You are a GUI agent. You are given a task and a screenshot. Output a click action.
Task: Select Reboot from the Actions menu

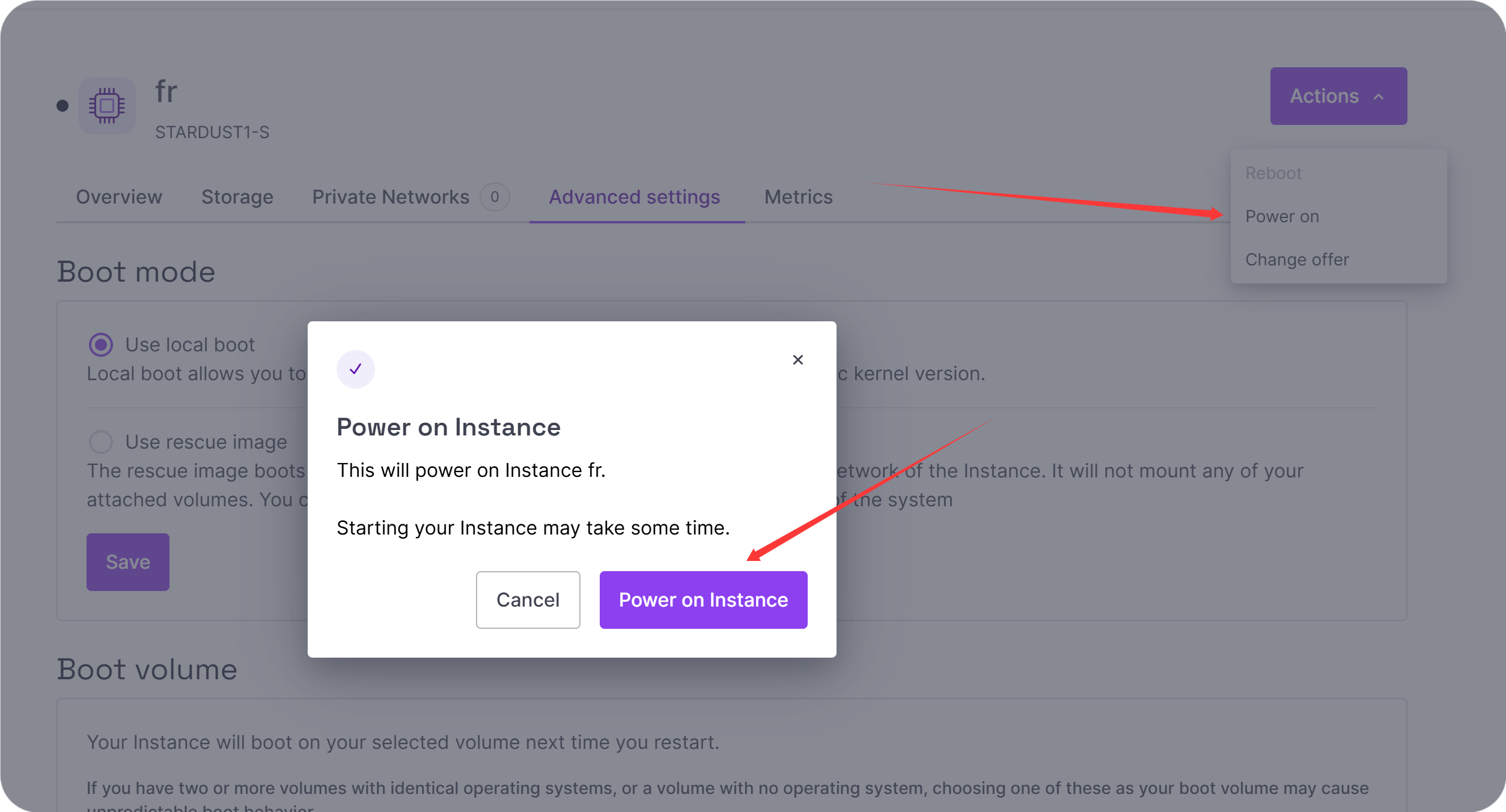click(1273, 173)
